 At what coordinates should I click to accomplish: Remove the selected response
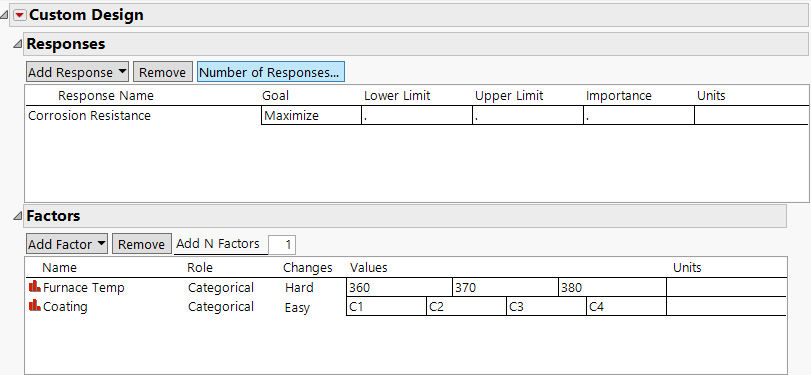click(x=162, y=72)
